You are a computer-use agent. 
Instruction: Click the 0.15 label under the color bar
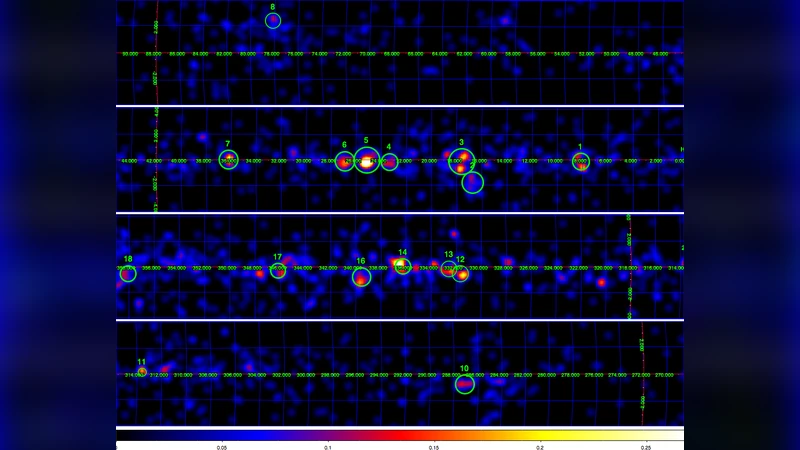434,447
